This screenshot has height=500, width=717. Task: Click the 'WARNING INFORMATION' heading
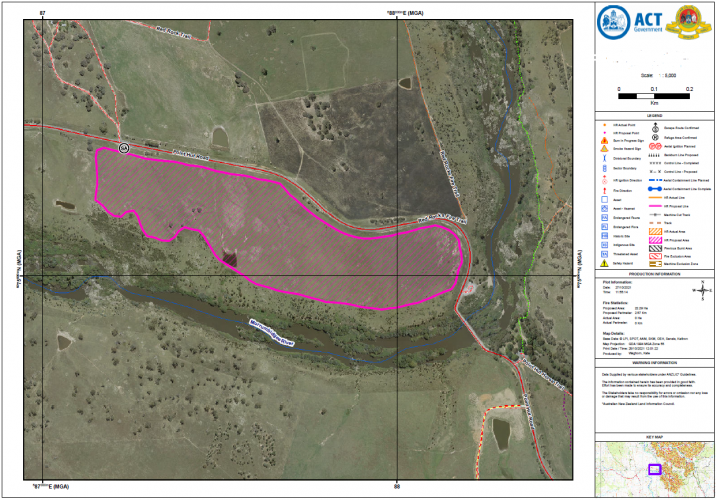tap(654, 363)
